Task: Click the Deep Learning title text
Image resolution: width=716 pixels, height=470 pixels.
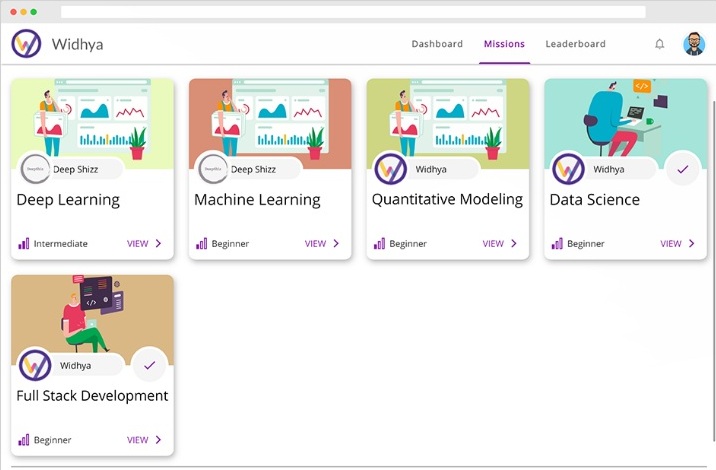Action: click(68, 200)
